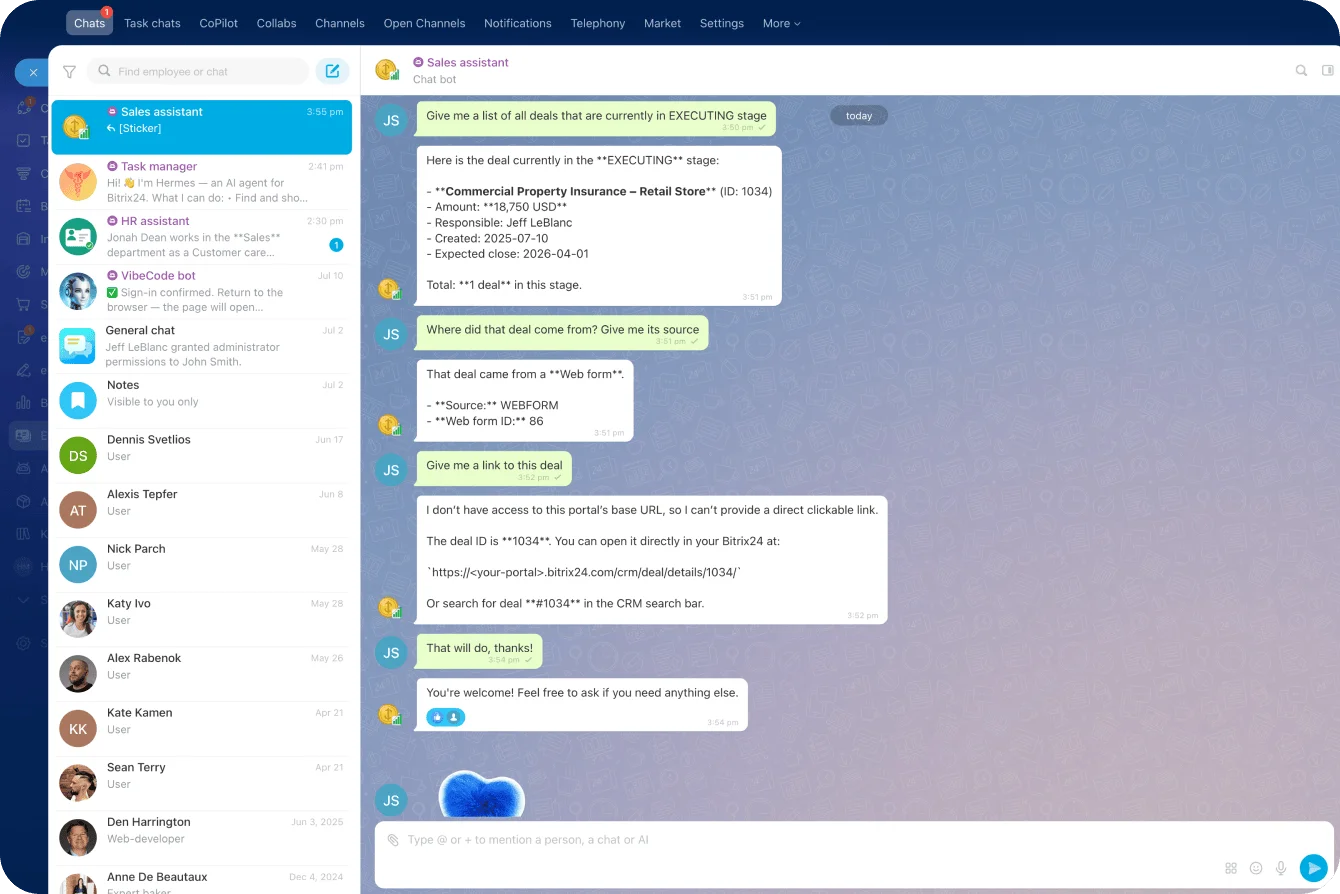Open the Notifications tab
This screenshot has height=894, width=1340.
(517, 23)
